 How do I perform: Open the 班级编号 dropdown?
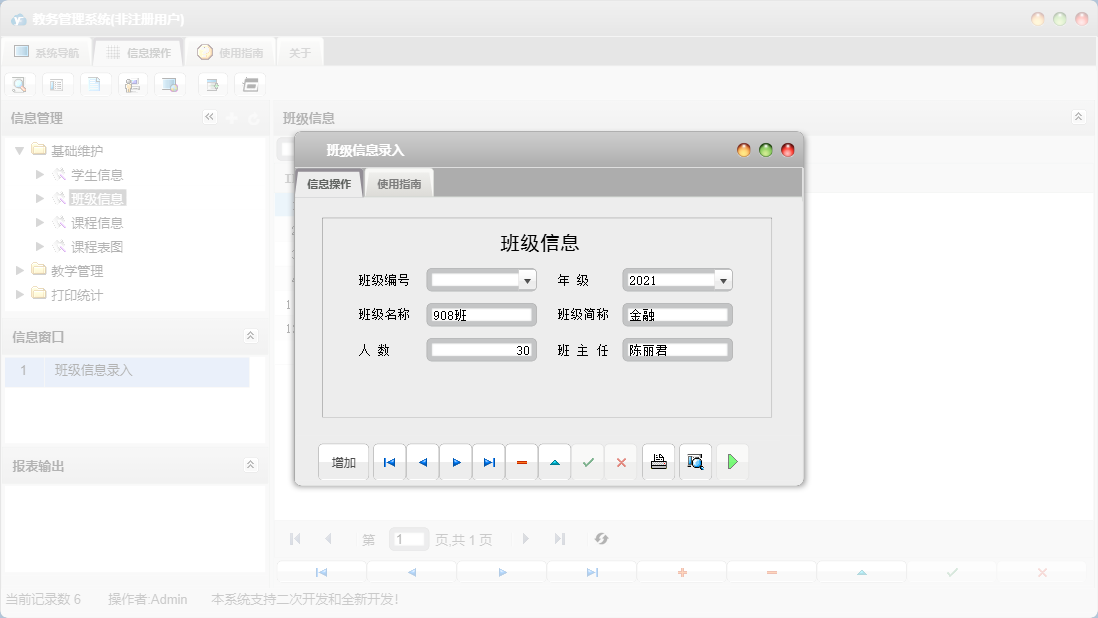525,279
